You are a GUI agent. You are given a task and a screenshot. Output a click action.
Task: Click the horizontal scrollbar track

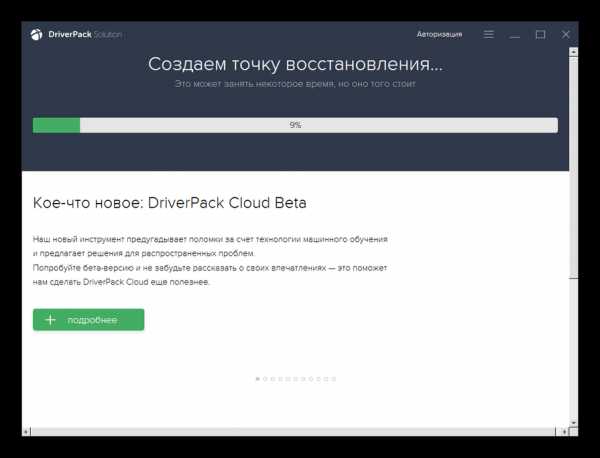coord(293,432)
